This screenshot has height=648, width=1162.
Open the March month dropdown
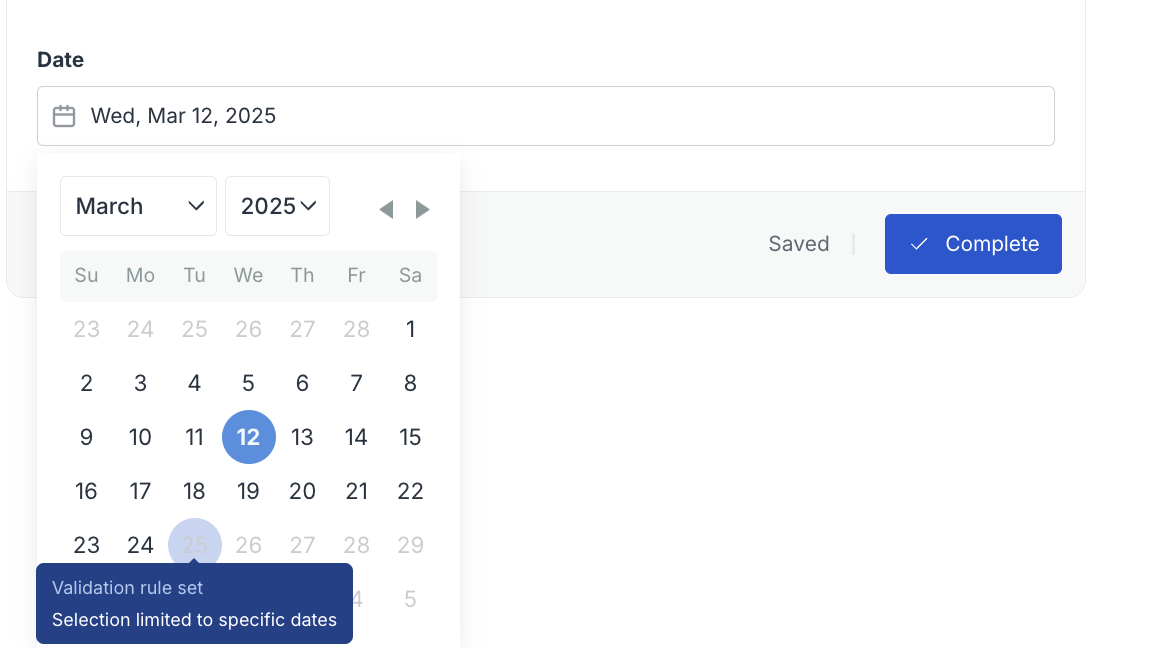coord(139,206)
